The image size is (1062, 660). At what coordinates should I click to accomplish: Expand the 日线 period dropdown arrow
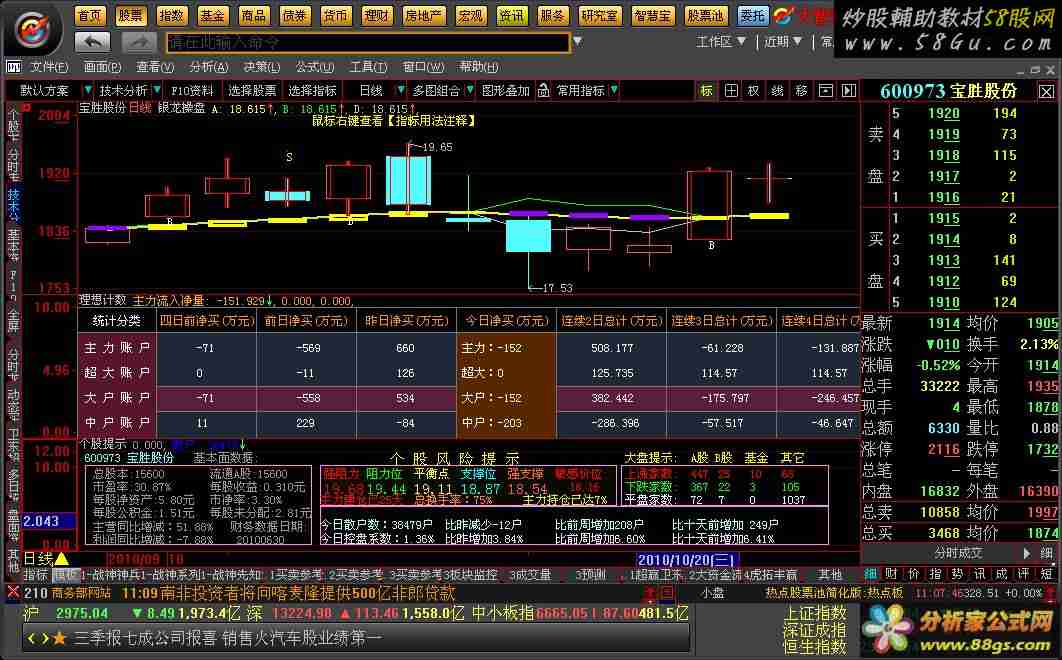point(400,89)
